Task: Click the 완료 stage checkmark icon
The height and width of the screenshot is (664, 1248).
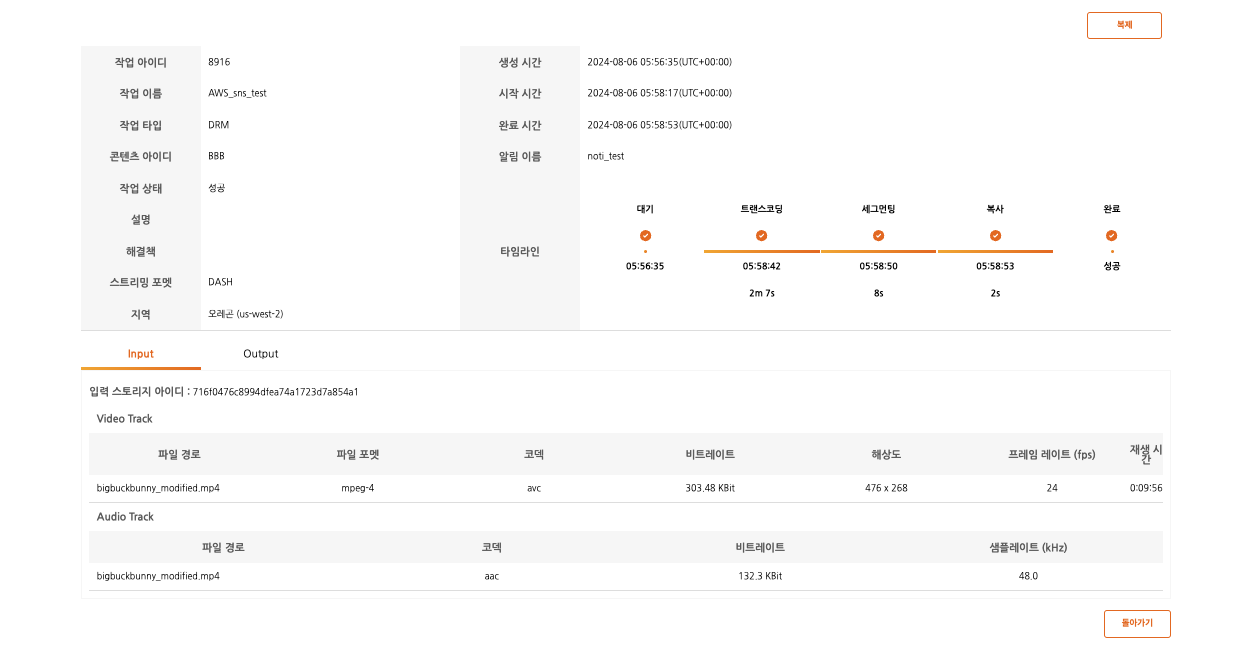Action: 1111,236
